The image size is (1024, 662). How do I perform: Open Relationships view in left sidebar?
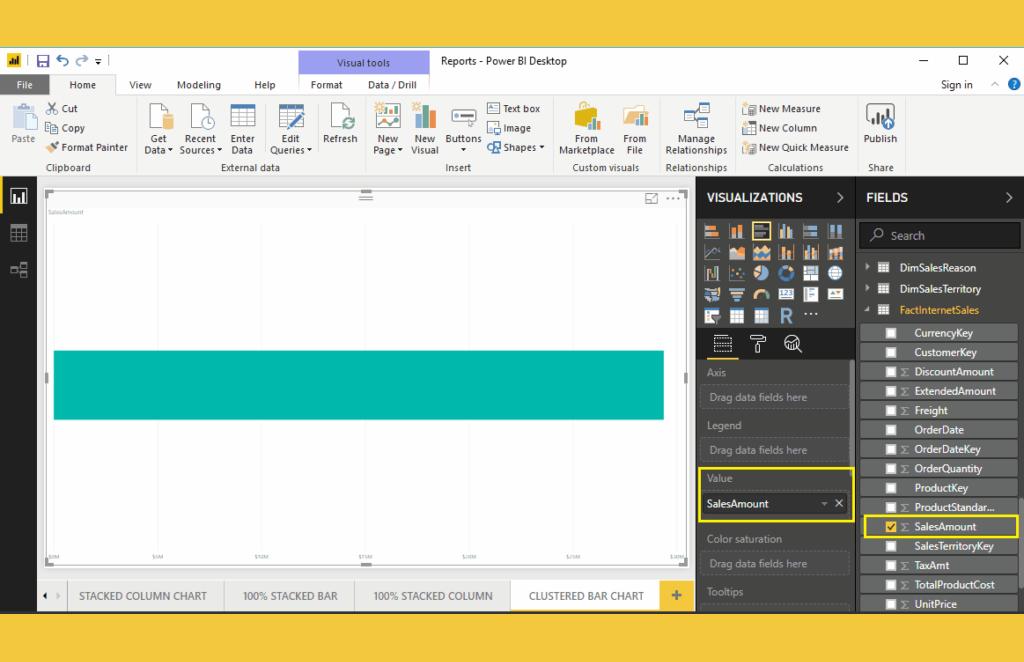18,269
